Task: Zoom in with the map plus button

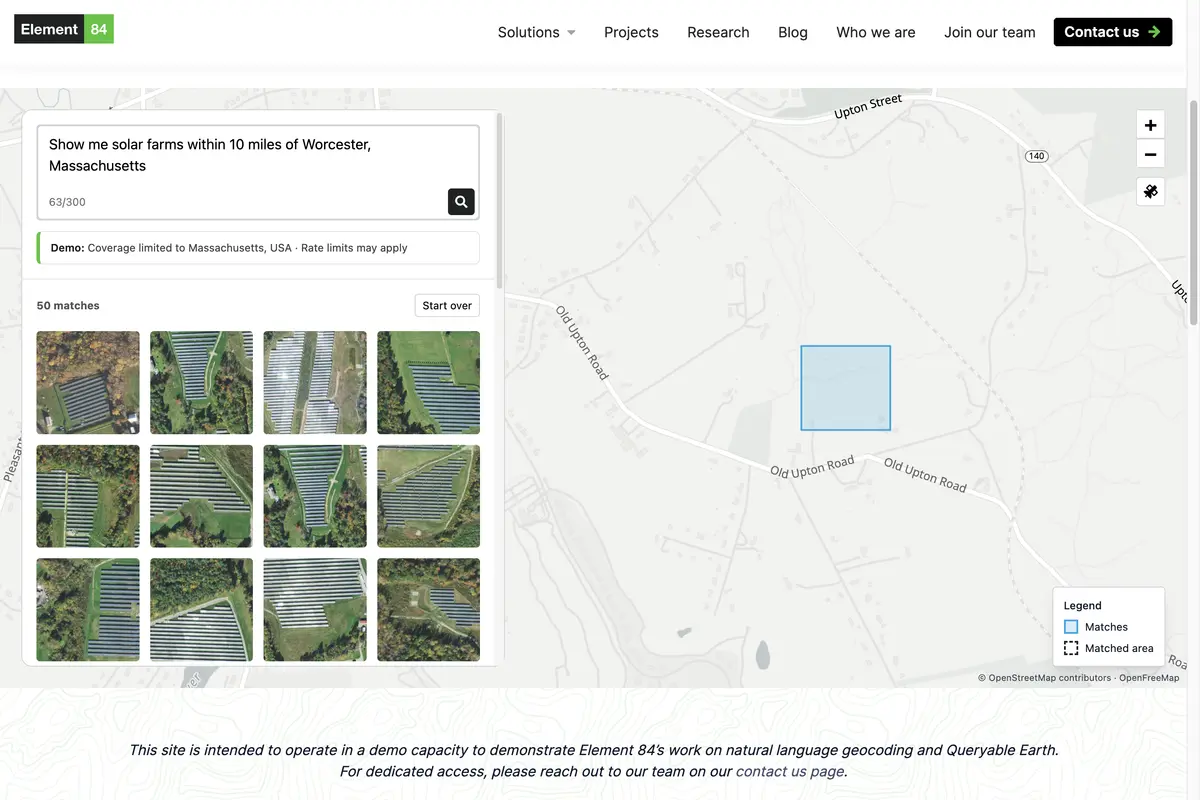Action: tap(1150, 125)
